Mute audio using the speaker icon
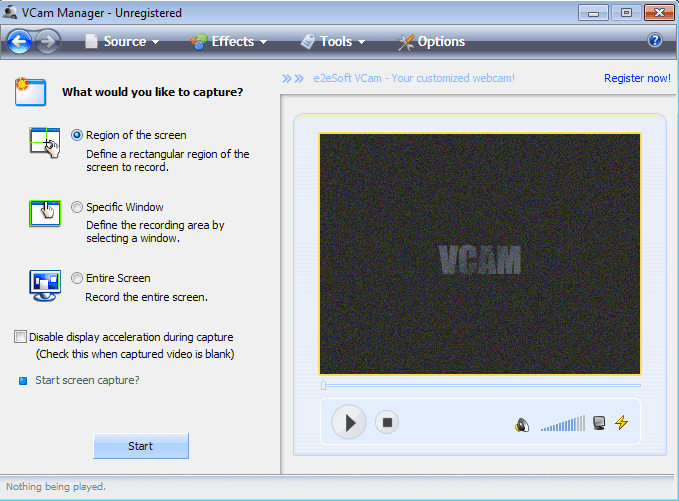679x501 pixels. click(522, 425)
